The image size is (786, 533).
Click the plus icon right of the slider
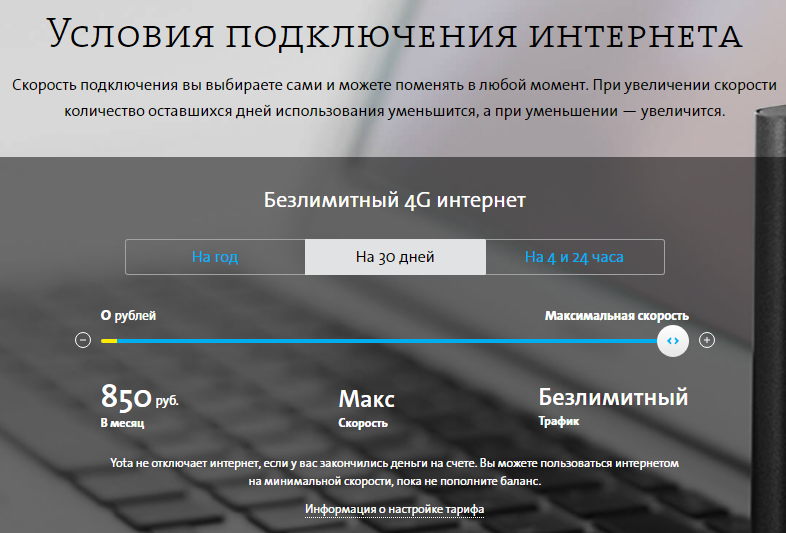pyautogui.click(x=707, y=340)
